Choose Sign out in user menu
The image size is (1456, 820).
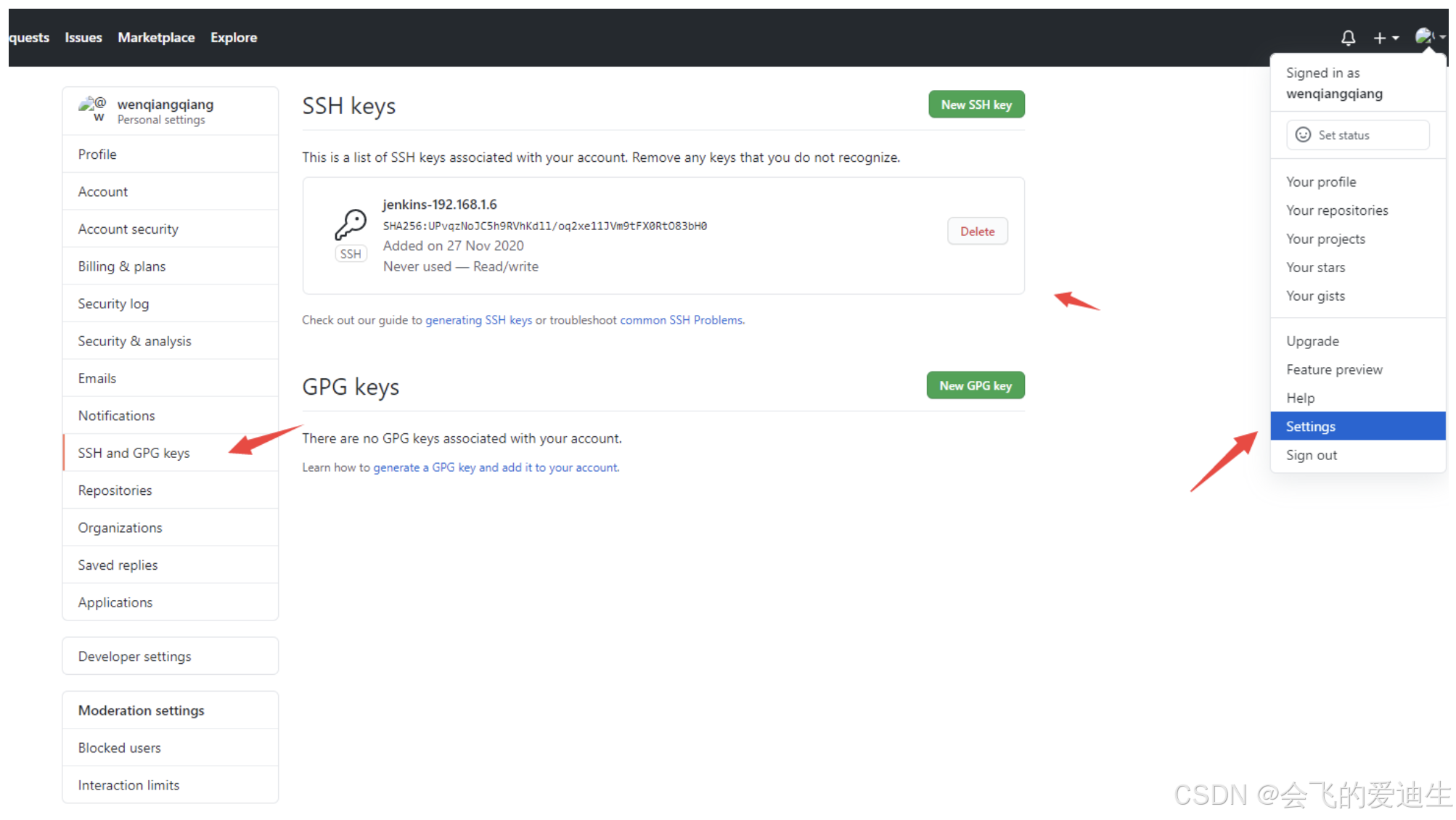tap(1358, 456)
